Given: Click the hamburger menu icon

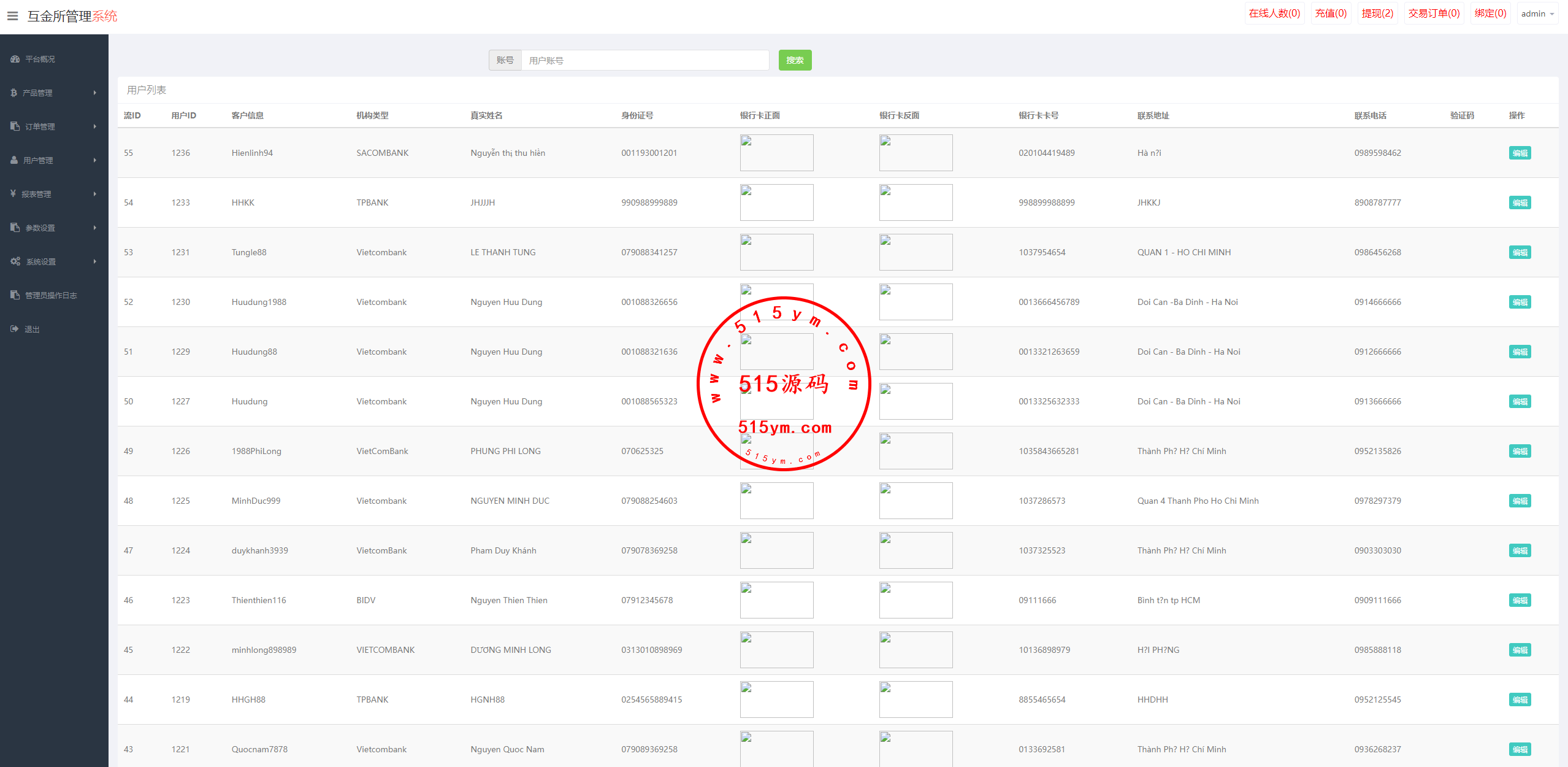Looking at the screenshot, I should tap(12, 16).
